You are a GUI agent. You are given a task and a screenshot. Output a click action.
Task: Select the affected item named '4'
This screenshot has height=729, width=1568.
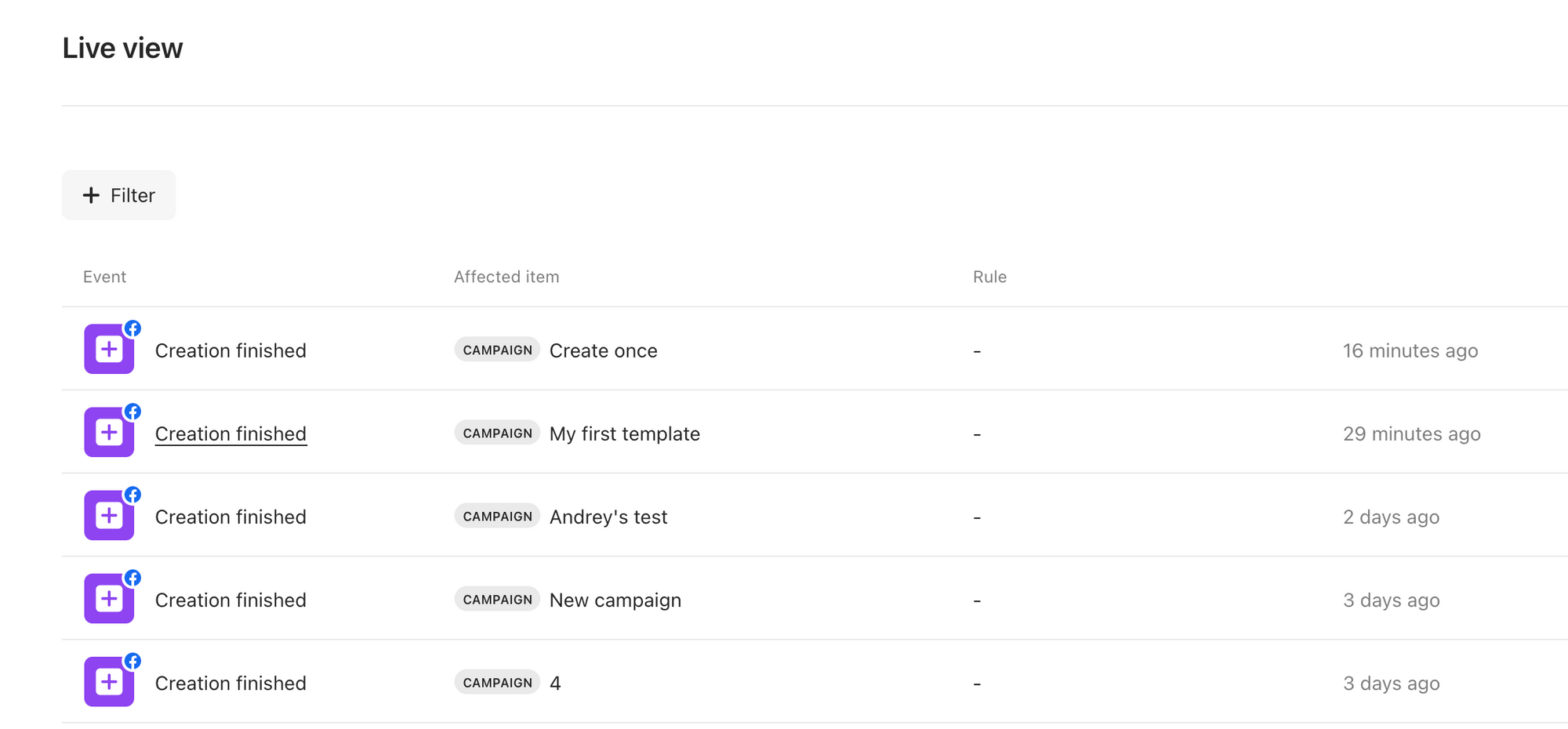555,683
